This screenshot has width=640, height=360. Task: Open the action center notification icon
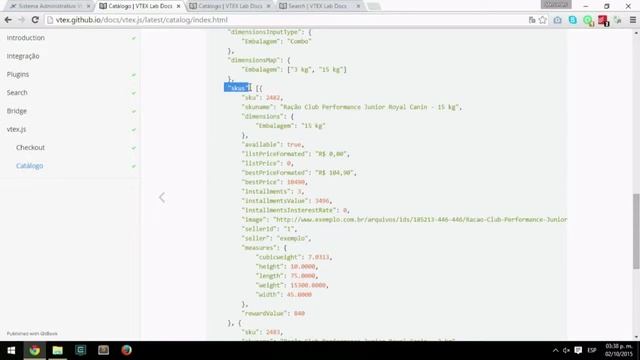(578, 350)
